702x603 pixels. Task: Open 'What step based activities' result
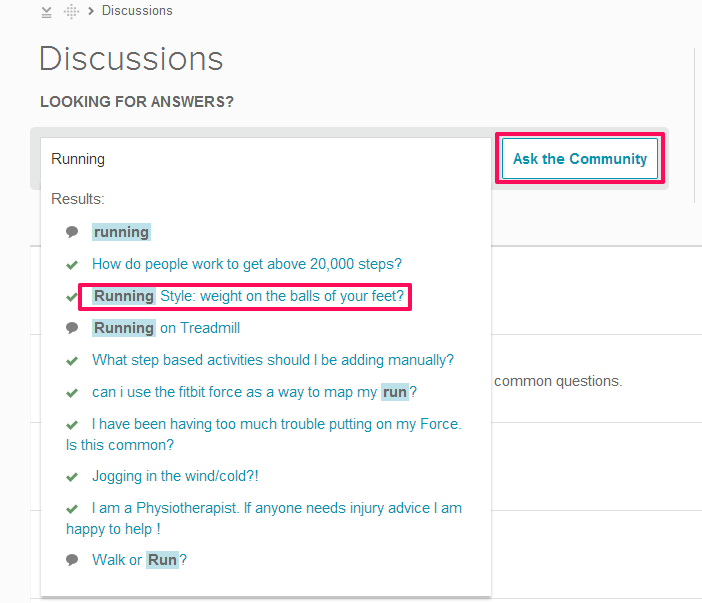click(273, 360)
